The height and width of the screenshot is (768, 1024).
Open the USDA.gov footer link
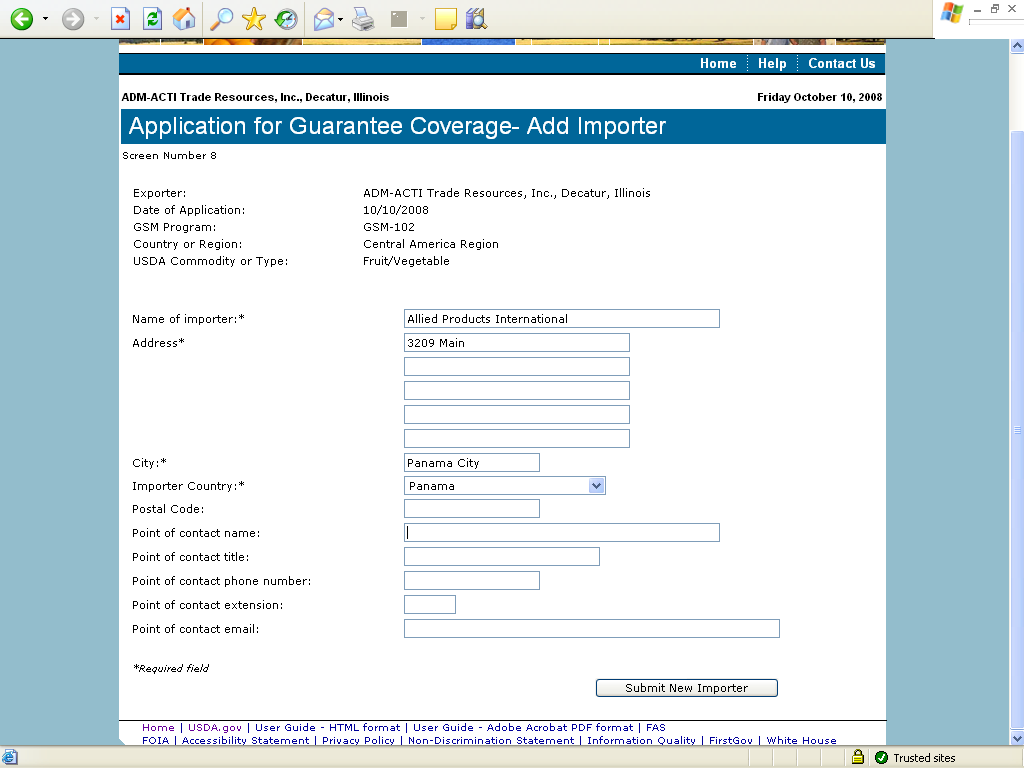(215, 728)
